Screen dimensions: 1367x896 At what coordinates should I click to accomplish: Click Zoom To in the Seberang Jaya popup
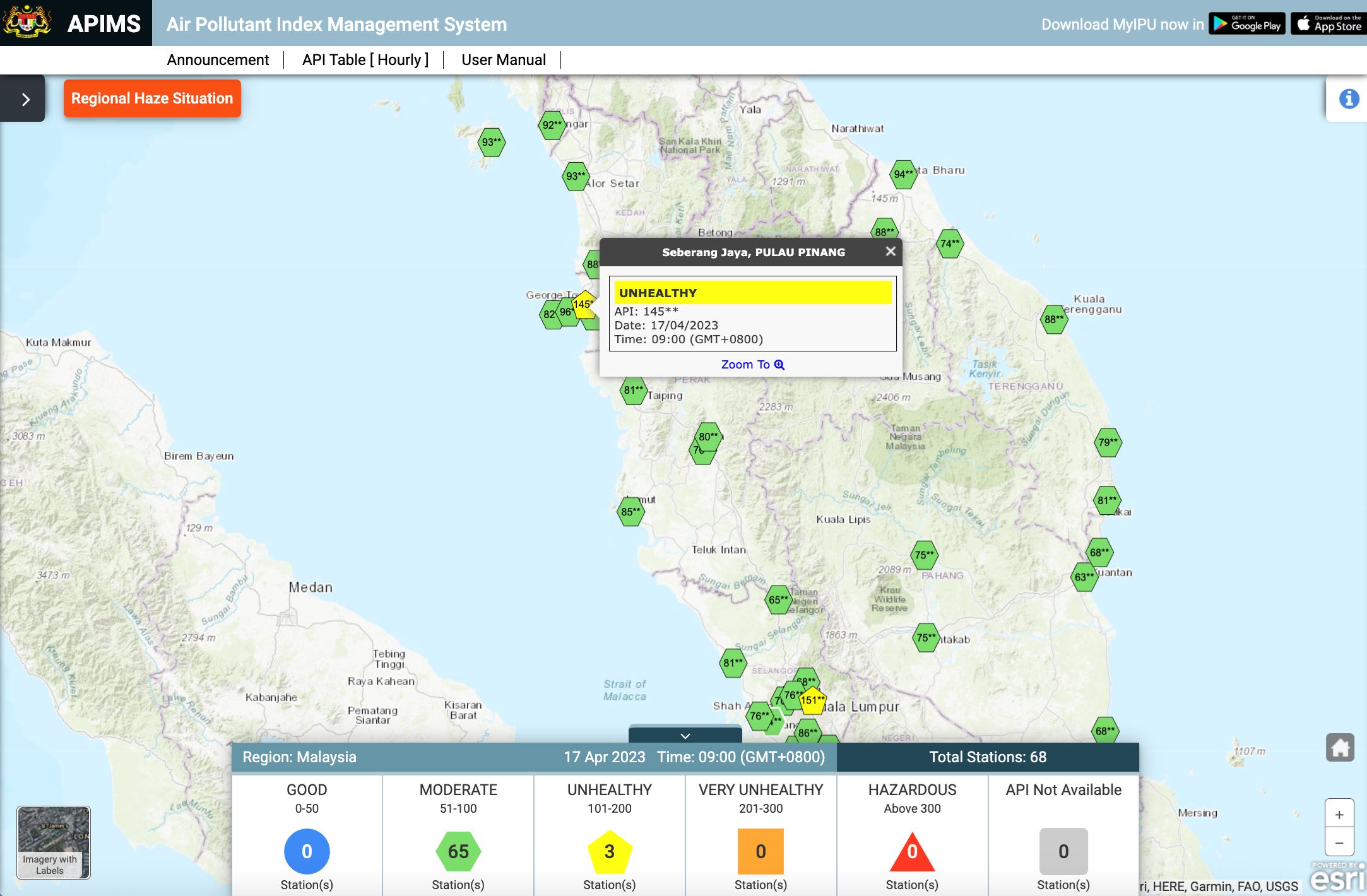752,364
